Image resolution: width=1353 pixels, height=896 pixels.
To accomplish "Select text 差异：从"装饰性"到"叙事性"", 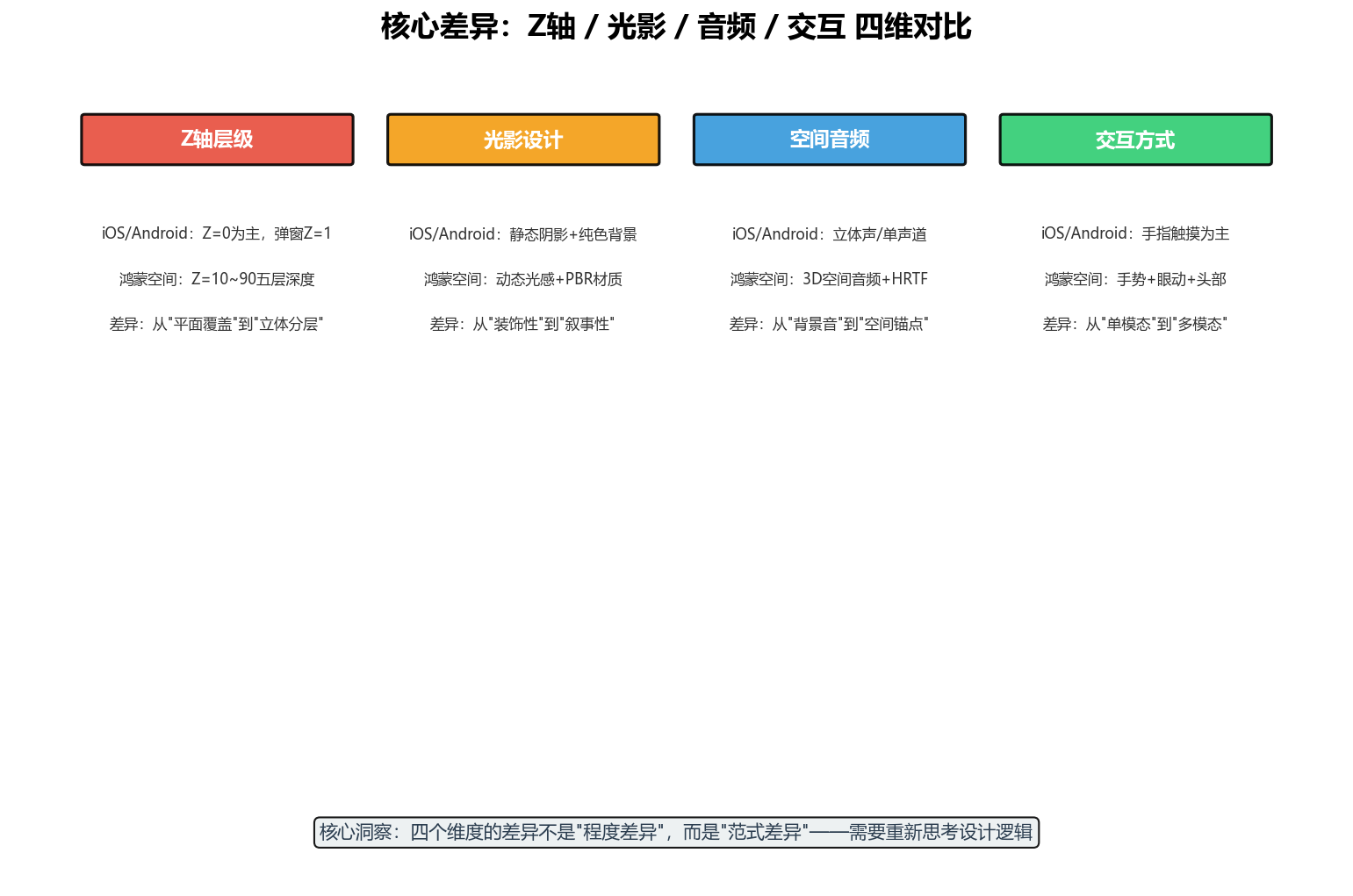I will click(522, 324).
